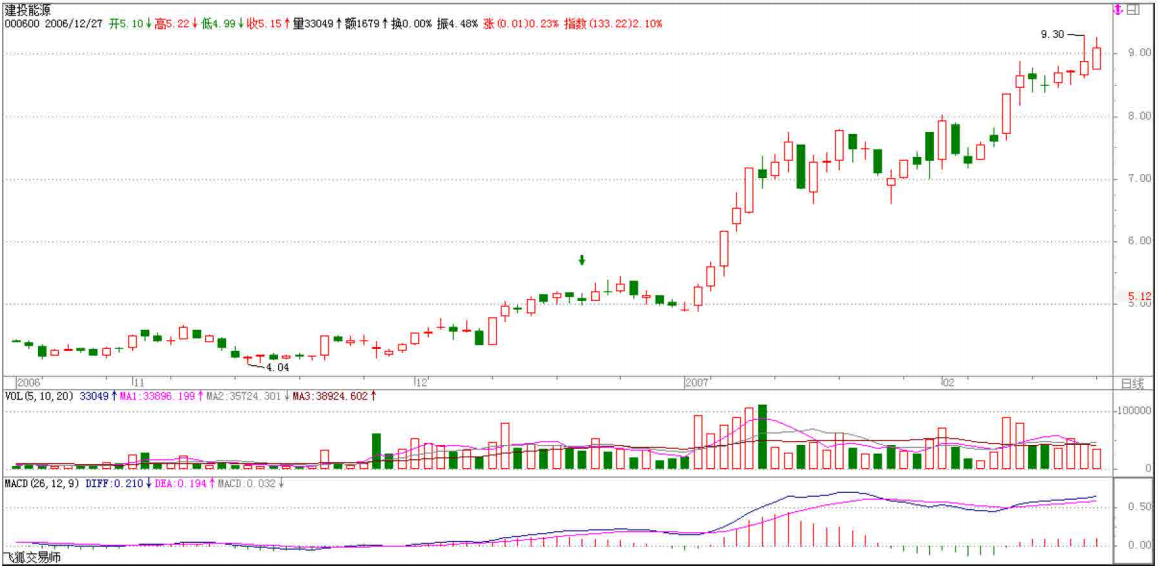Click the 指数 index reading in header

pos(611,23)
